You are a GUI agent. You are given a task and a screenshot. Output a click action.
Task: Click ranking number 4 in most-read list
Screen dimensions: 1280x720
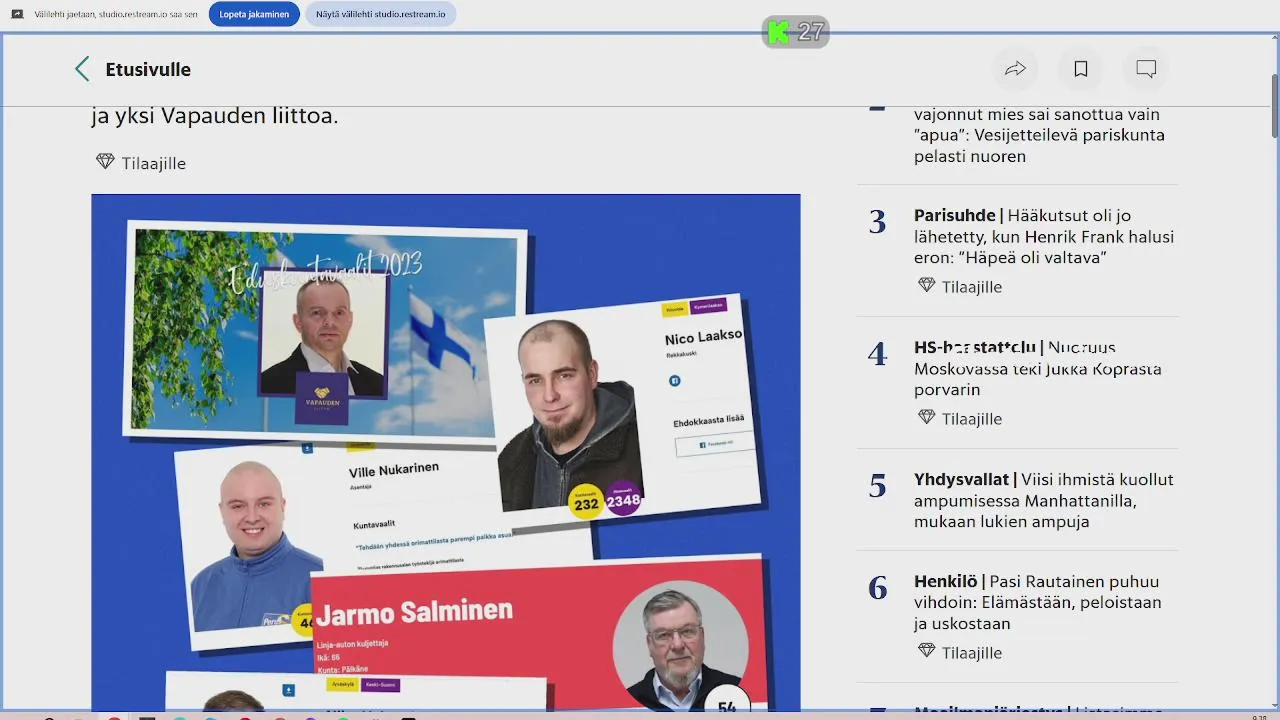878,354
